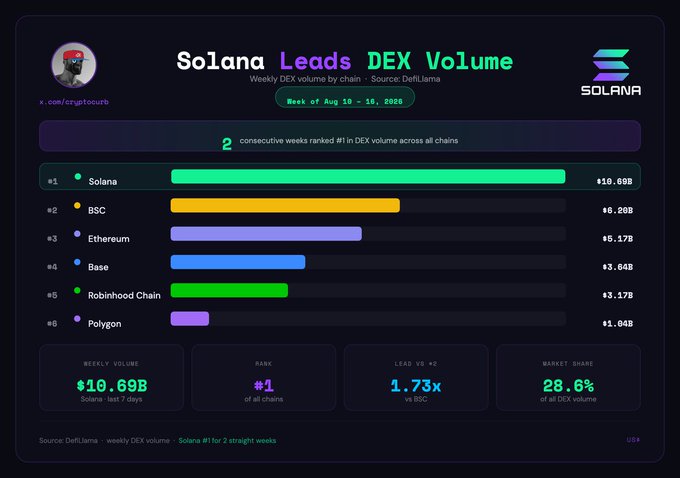The width and height of the screenshot is (680, 478).
Task: Click the blue dot beside Base
Action: (x=77, y=262)
